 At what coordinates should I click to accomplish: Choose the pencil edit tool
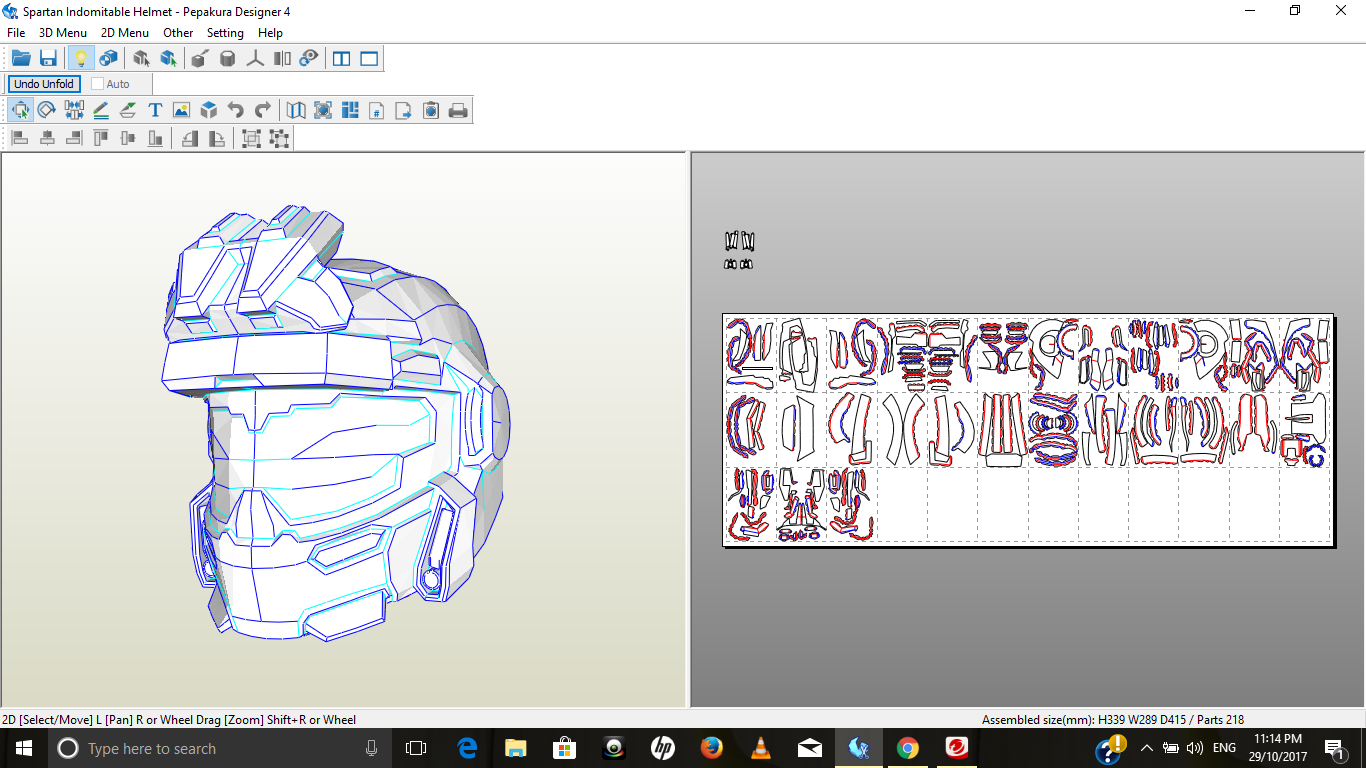click(x=101, y=110)
